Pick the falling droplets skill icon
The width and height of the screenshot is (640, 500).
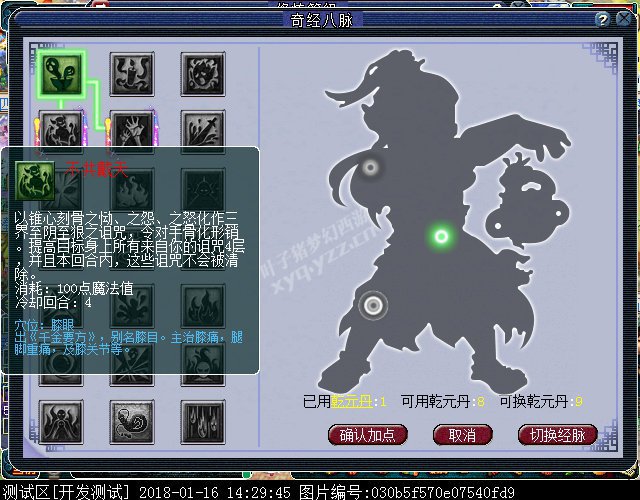[x=203, y=422]
